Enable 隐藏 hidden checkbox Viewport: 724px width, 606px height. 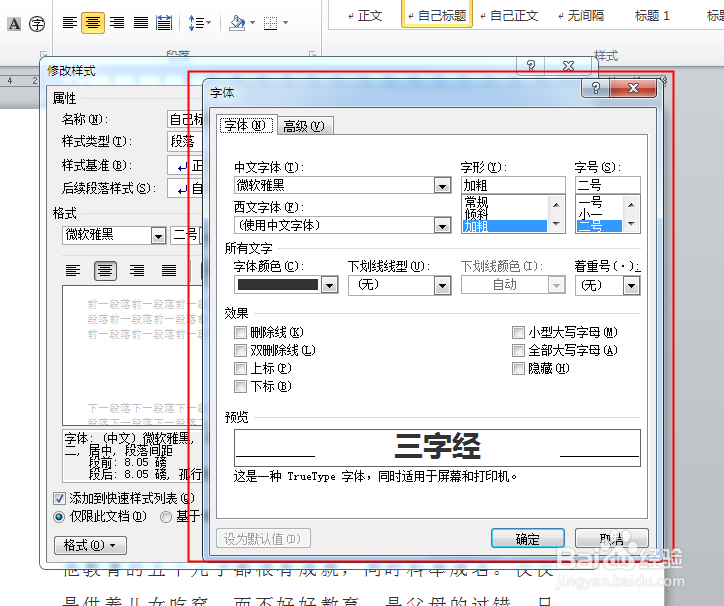[518, 368]
